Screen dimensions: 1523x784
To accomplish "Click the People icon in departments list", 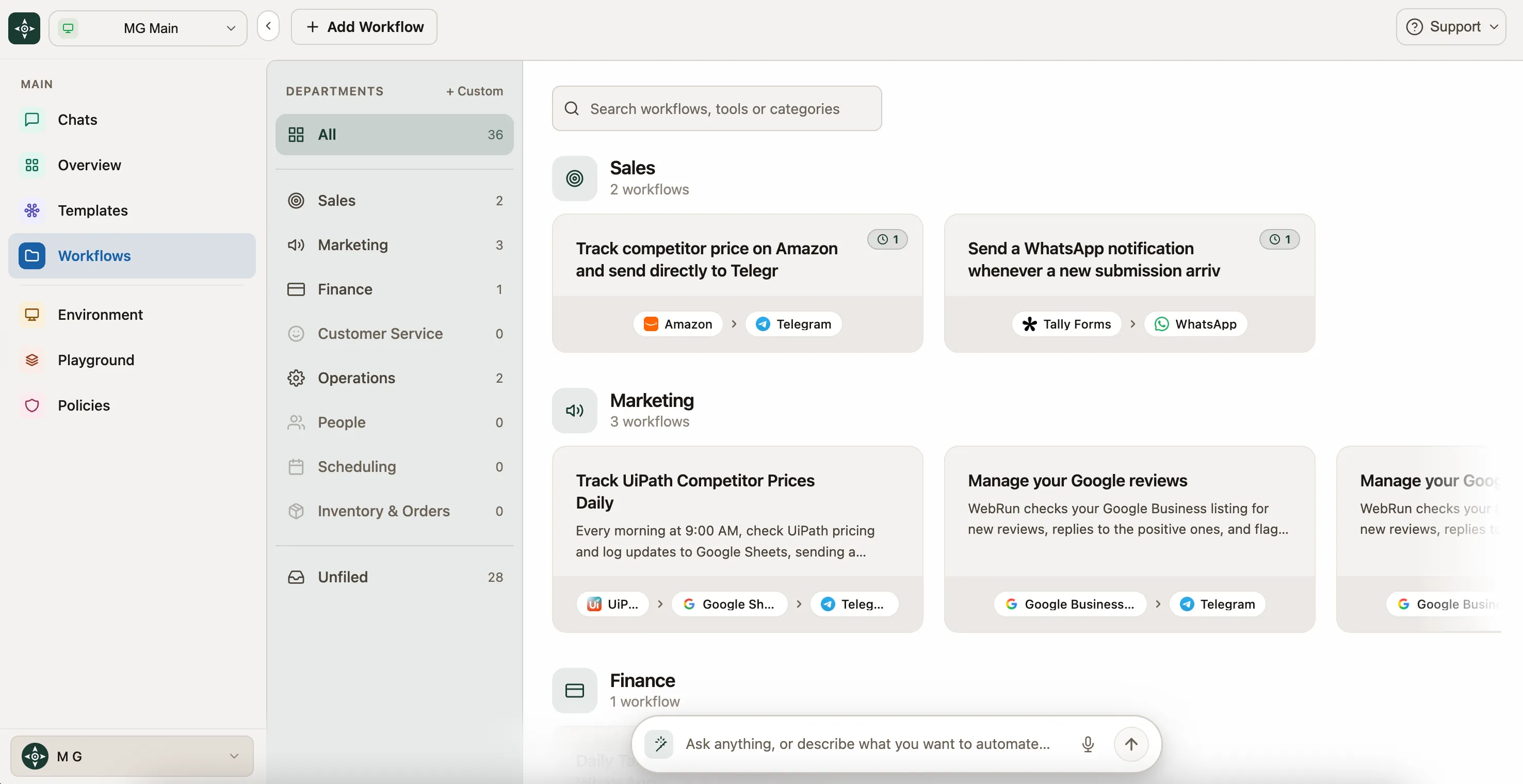I will (296, 422).
